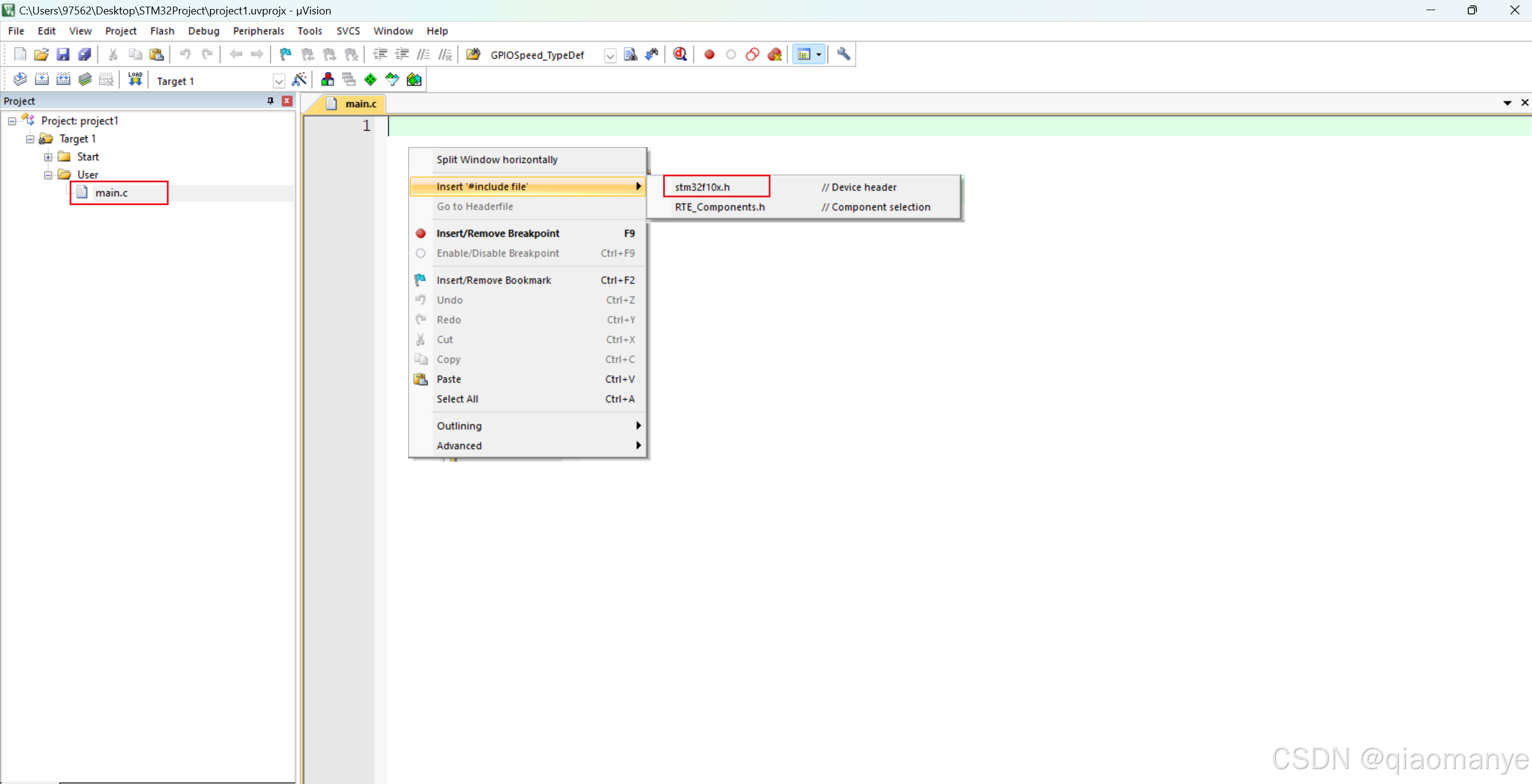The image size is (1532, 784).
Task: Select main.c in the project tree
Action: (112, 193)
